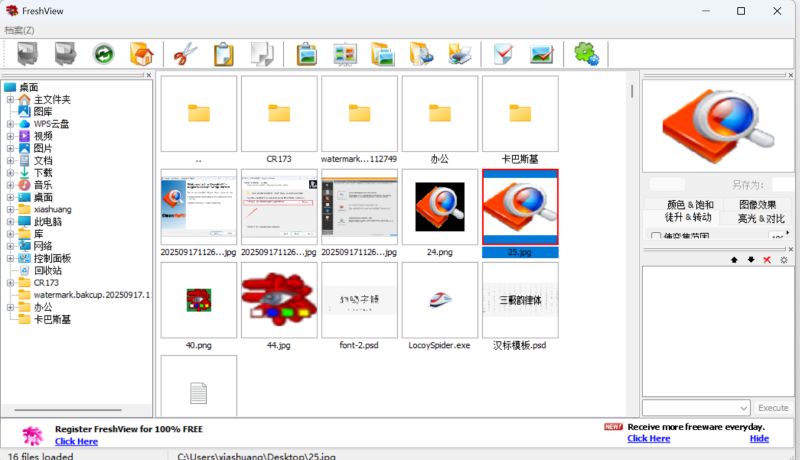Image resolution: width=800 pixels, height=460 pixels.
Task: Click the clipboard Paste icon in toolbar
Action: pos(223,54)
